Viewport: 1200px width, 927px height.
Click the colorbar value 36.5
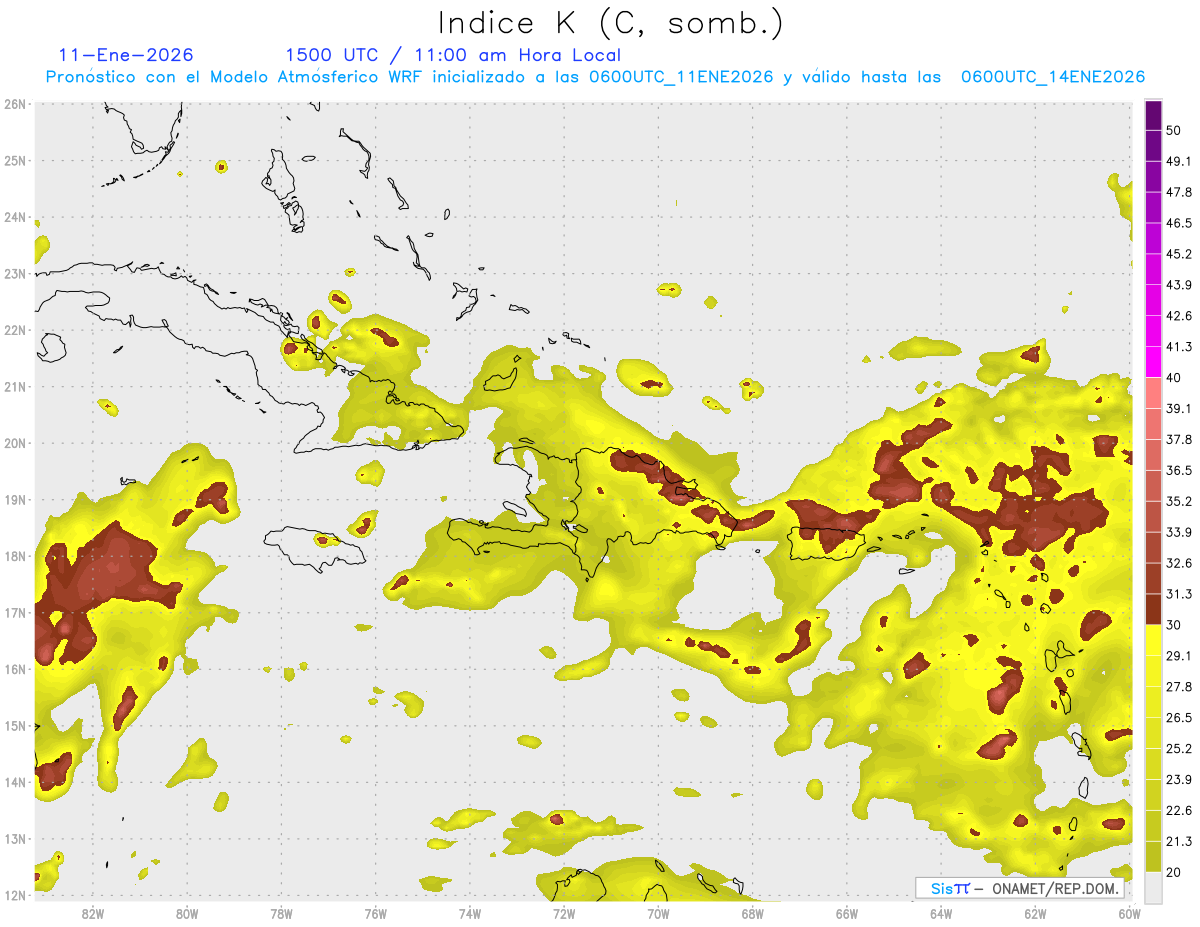coord(1178,470)
